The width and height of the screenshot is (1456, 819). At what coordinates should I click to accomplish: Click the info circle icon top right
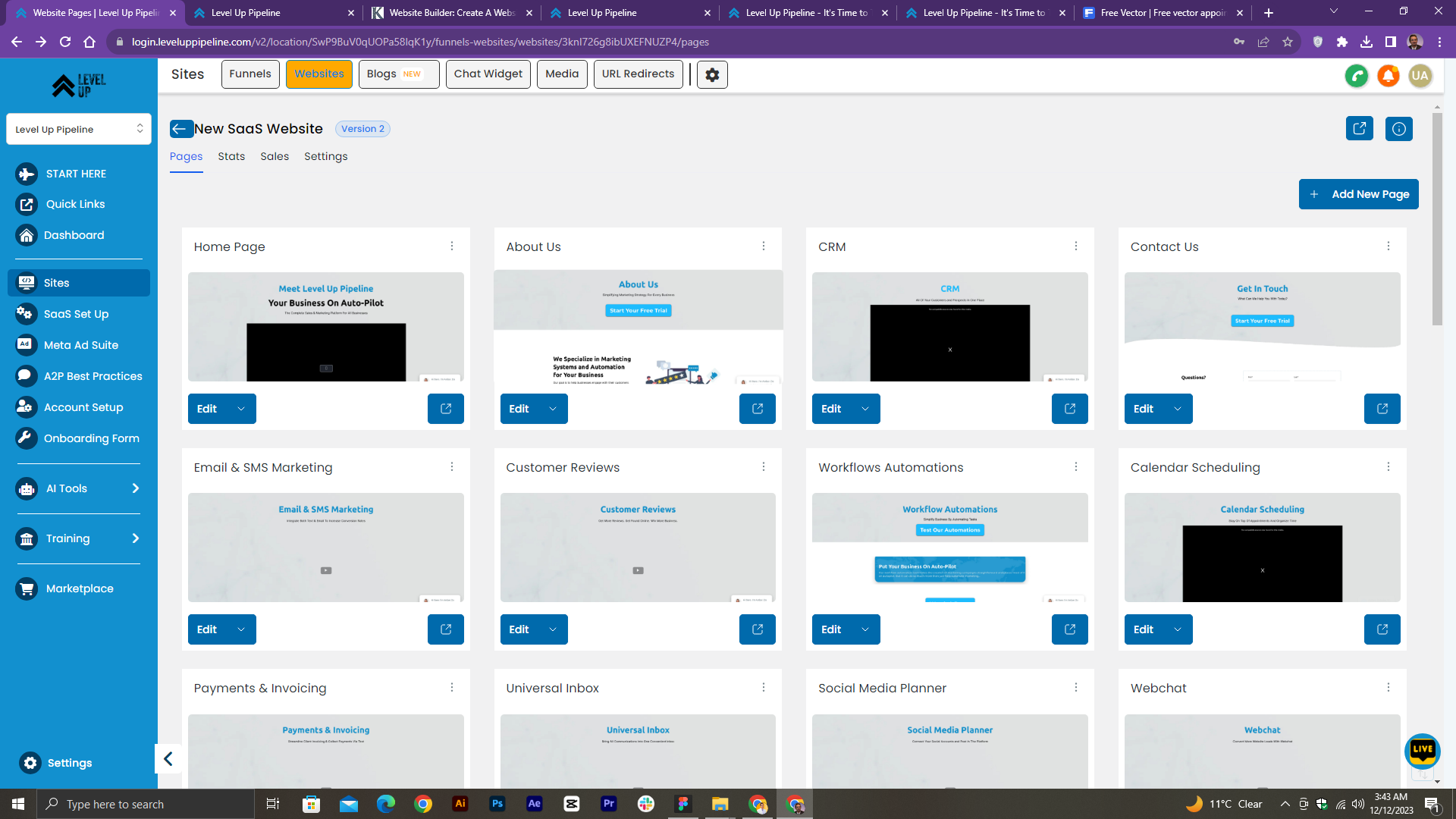coord(1398,129)
